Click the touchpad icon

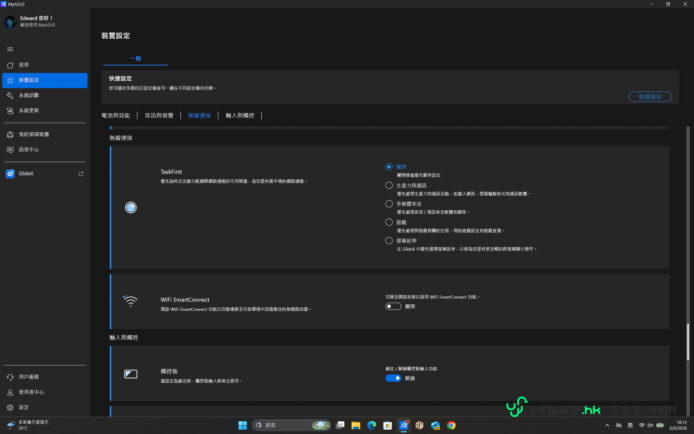[131, 374]
